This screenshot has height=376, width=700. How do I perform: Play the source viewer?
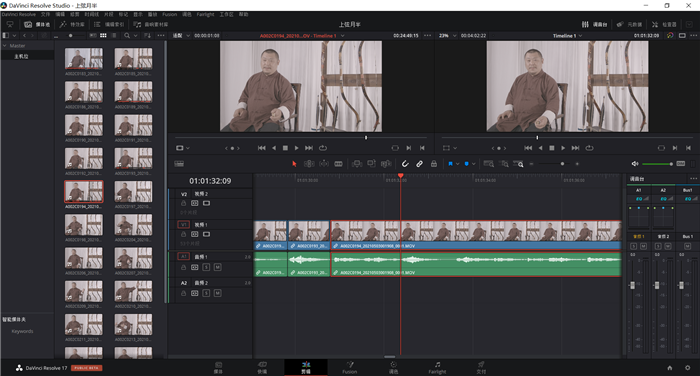click(296, 148)
